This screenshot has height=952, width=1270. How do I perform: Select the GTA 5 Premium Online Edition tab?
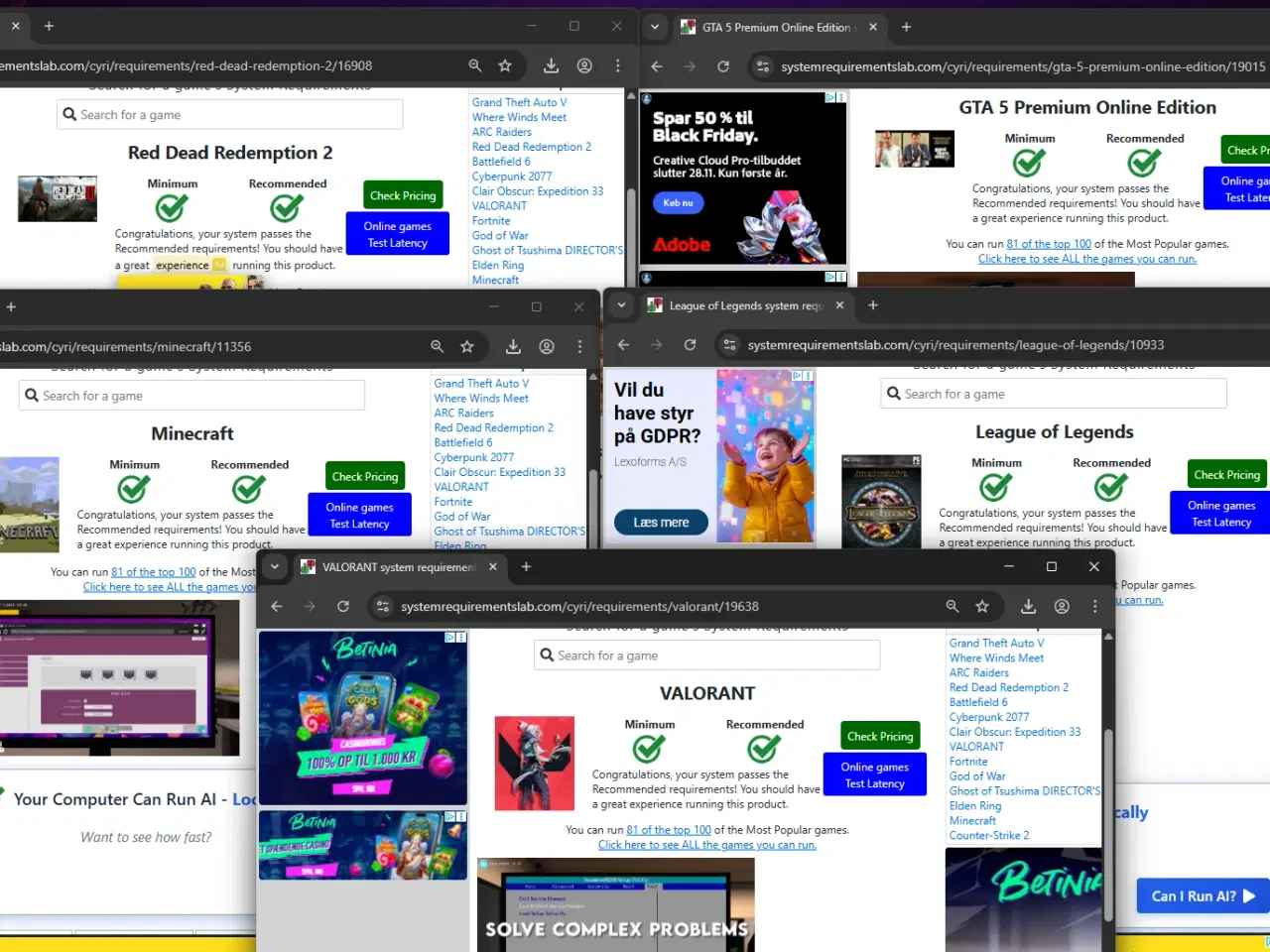[774, 28]
